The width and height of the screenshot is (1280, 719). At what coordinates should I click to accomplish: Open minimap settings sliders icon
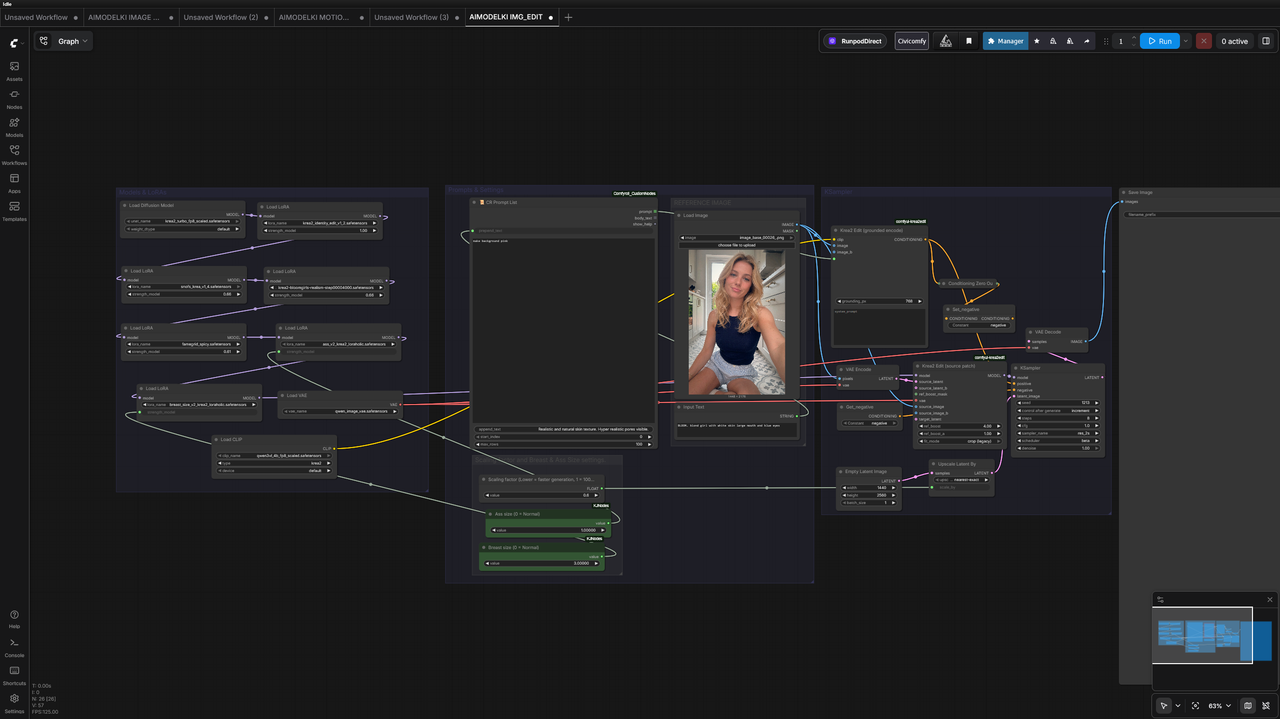click(x=1161, y=599)
